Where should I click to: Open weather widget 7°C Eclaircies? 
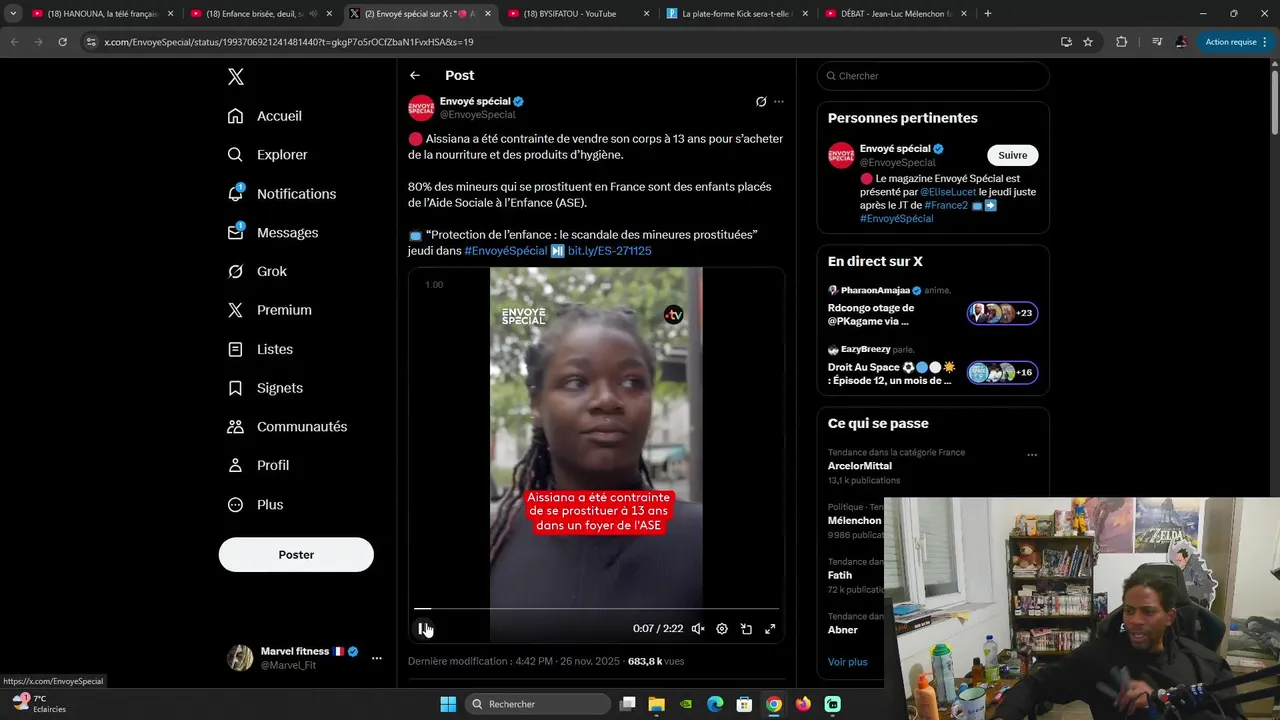click(x=38, y=703)
